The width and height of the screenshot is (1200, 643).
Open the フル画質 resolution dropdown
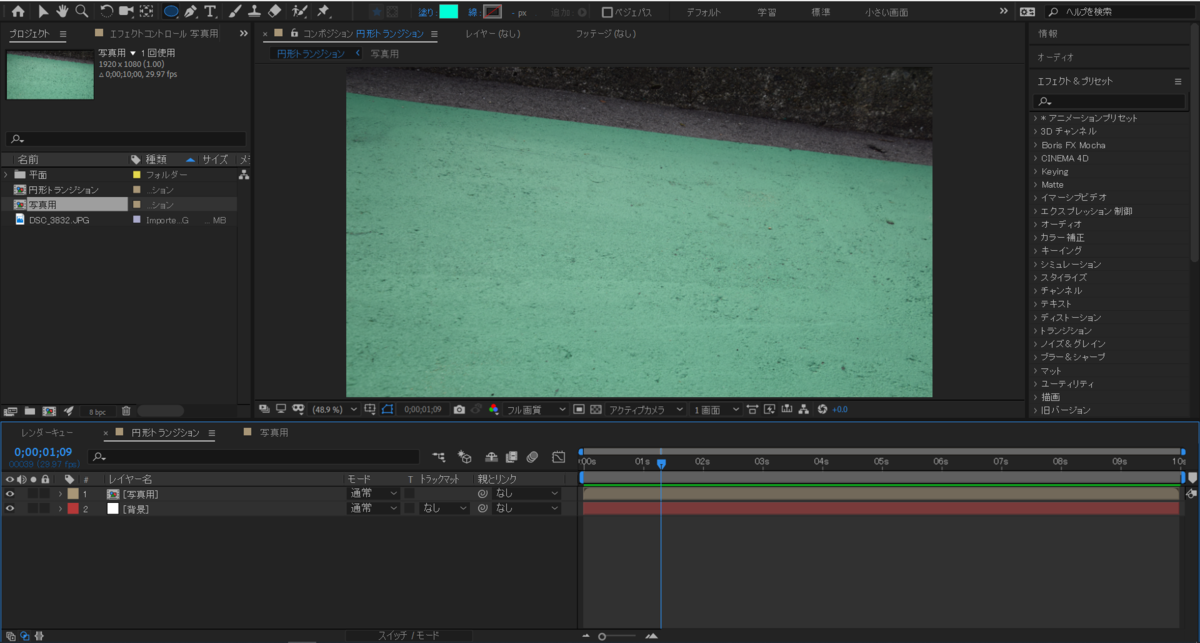(x=535, y=409)
